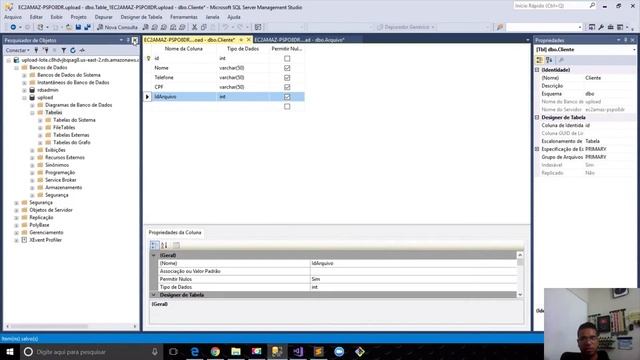This screenshot has width=640, height=360.
Task: Open Visual Studio from the taskbar
Action: (x=298, y=351)
